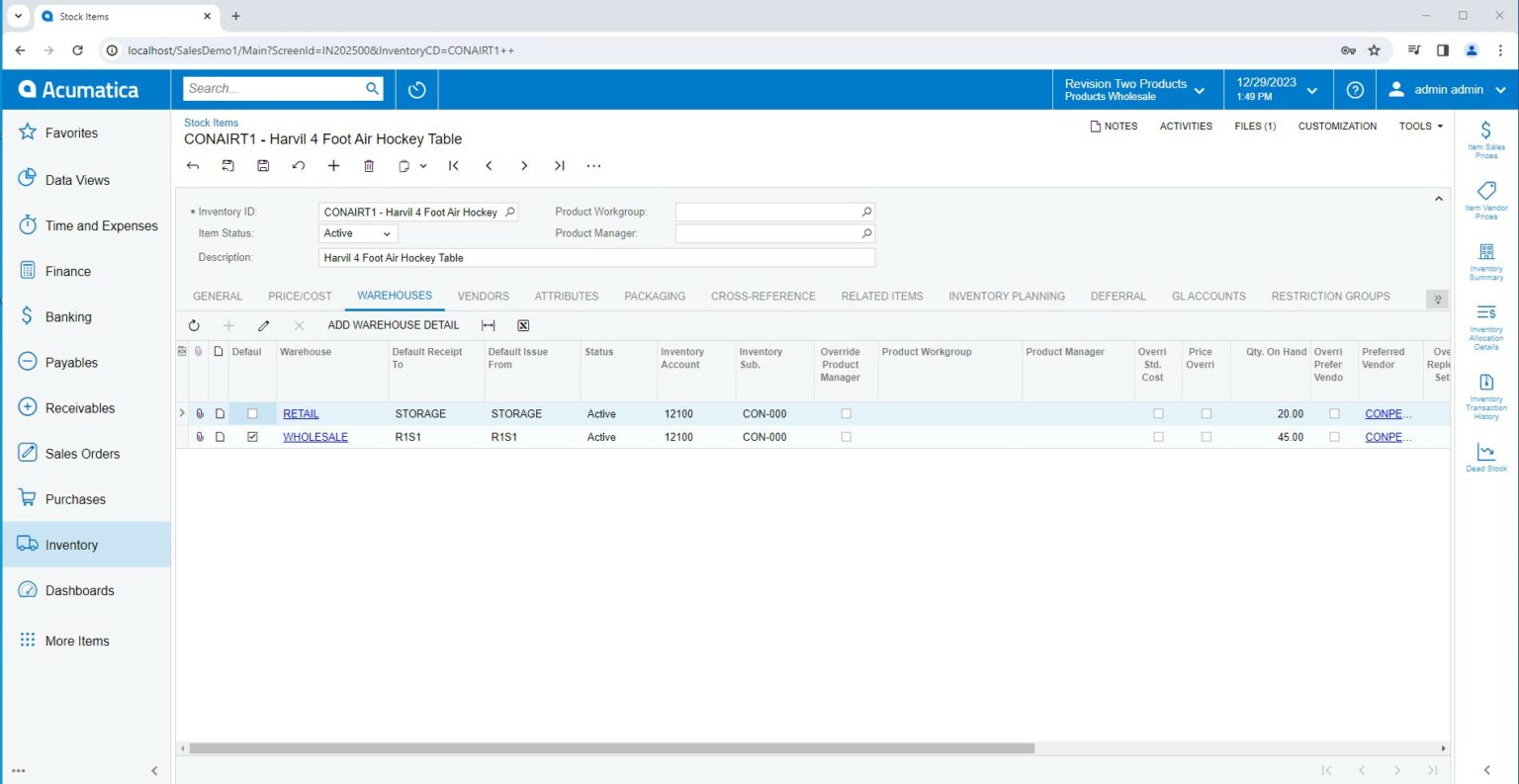Click the Add New Record plus icon
The image size is (1519, 784).
(333, 166)
